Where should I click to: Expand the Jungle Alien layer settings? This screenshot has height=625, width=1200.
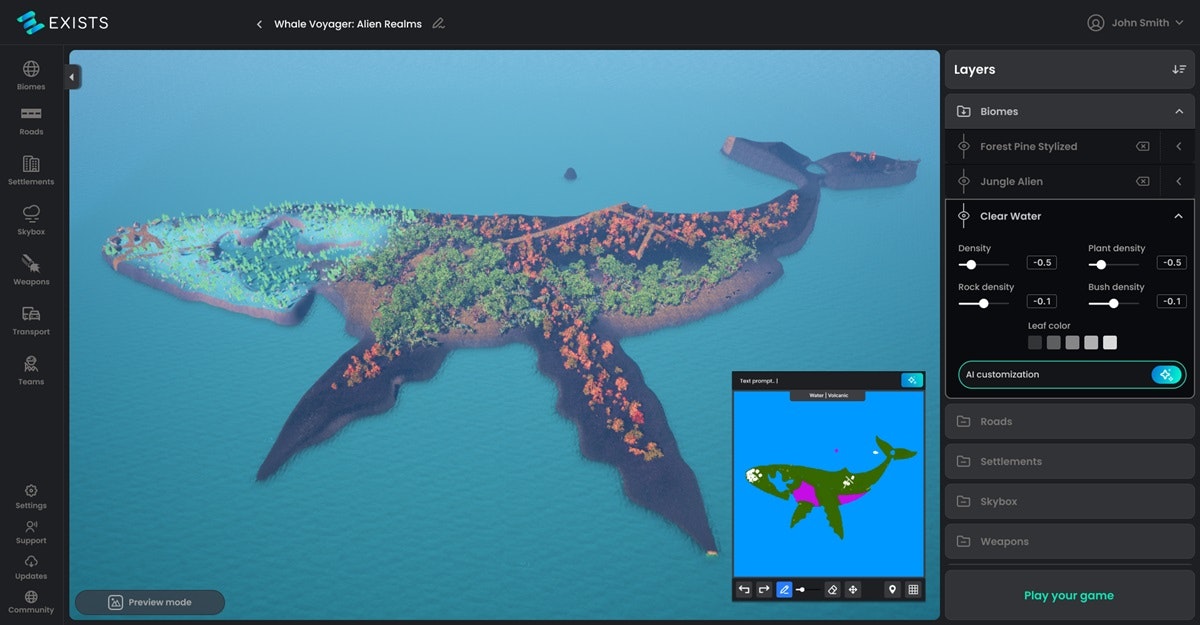coord(1178,182)
